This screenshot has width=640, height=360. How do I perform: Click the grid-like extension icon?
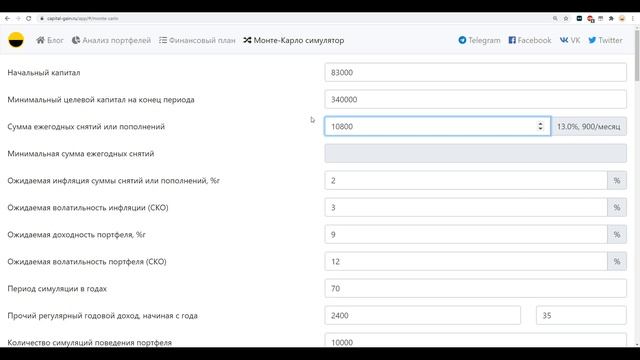click(x=601, y=18)
